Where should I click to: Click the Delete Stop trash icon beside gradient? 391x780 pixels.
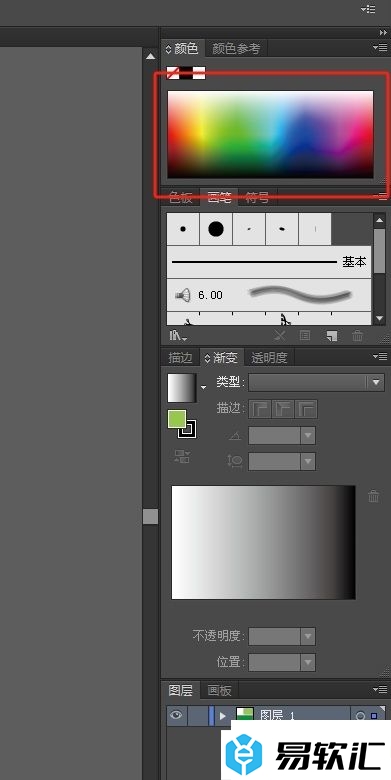coord(374,496)
